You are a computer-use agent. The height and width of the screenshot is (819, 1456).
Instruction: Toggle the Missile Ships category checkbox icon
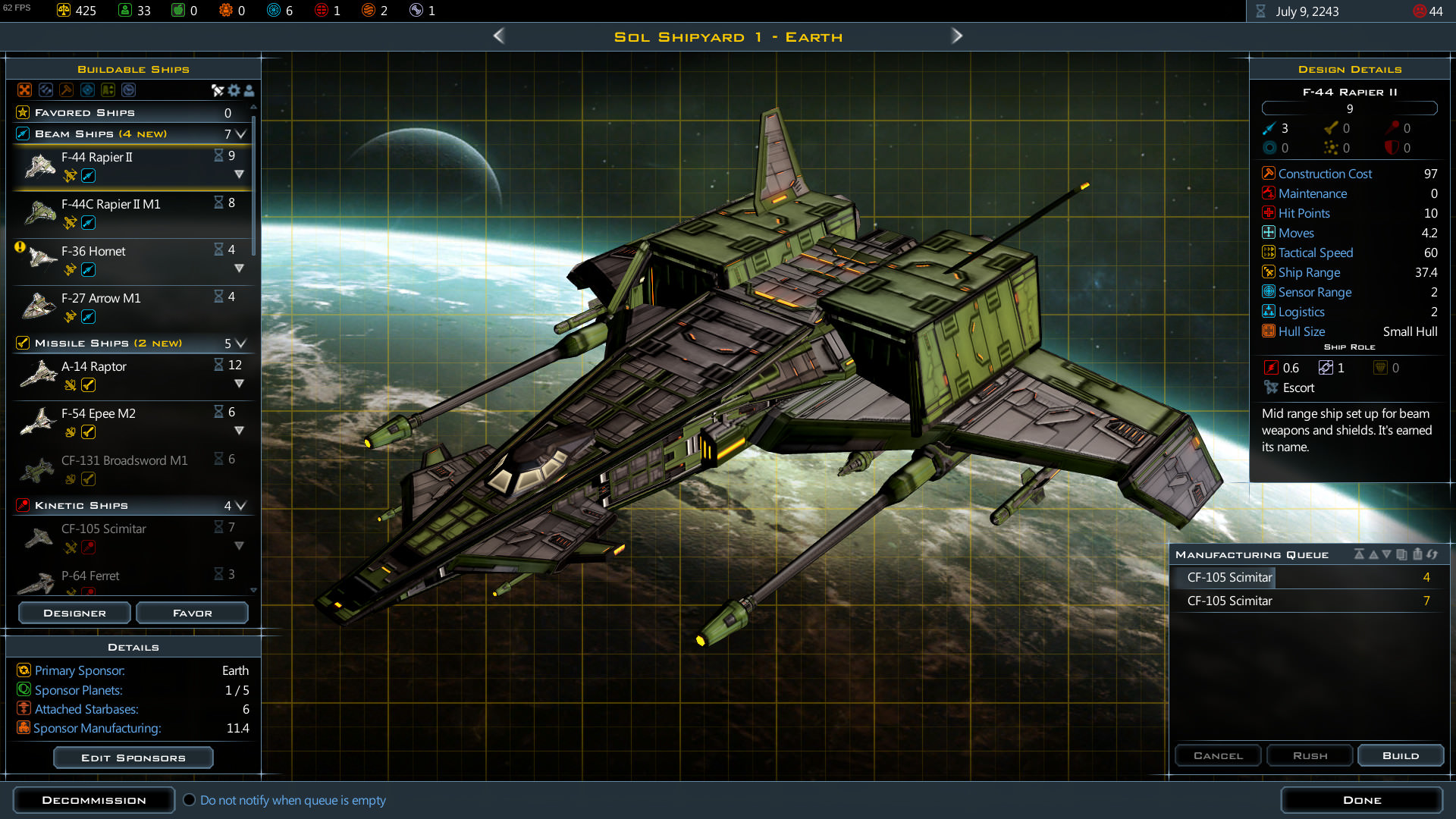[x=23, y=343]
